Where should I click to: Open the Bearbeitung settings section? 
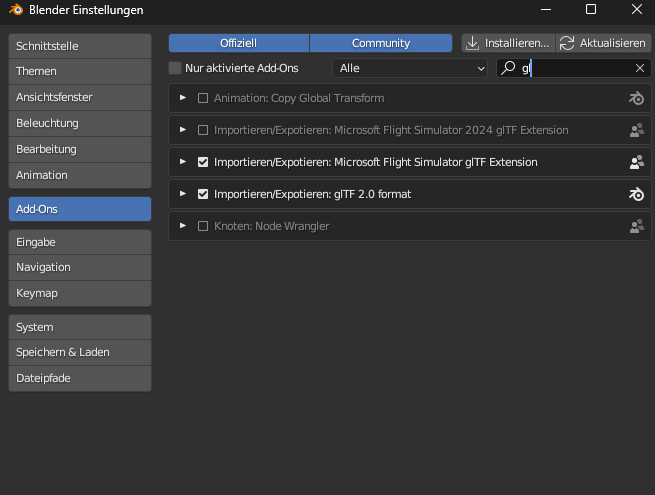point(80,149)
